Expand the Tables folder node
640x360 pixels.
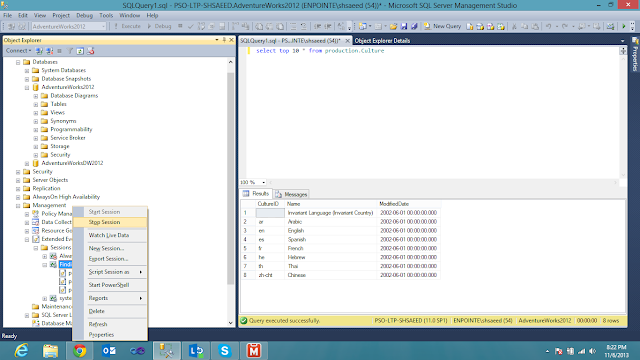point(36,104)
